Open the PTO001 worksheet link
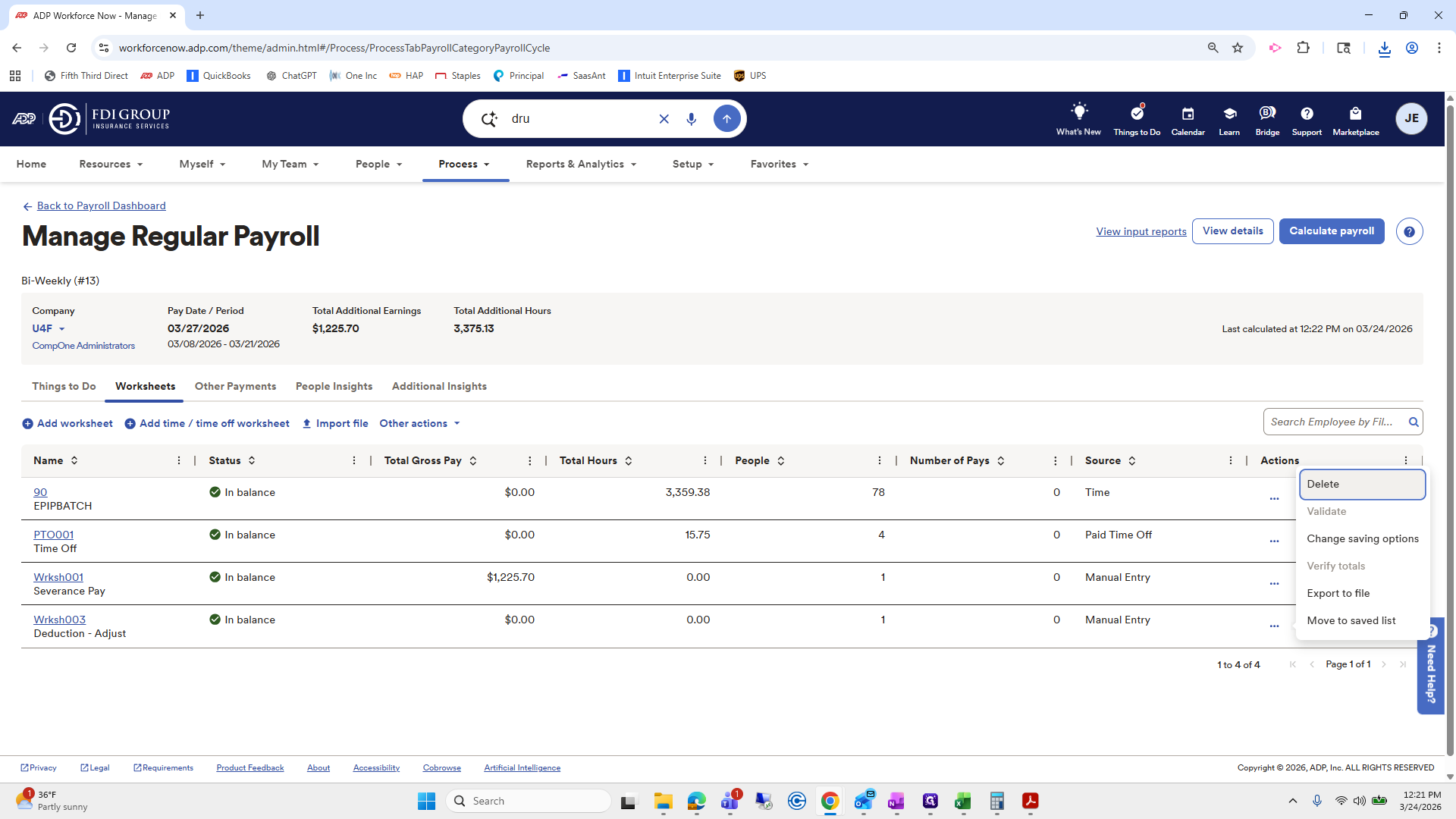 (x=53, y=535)
